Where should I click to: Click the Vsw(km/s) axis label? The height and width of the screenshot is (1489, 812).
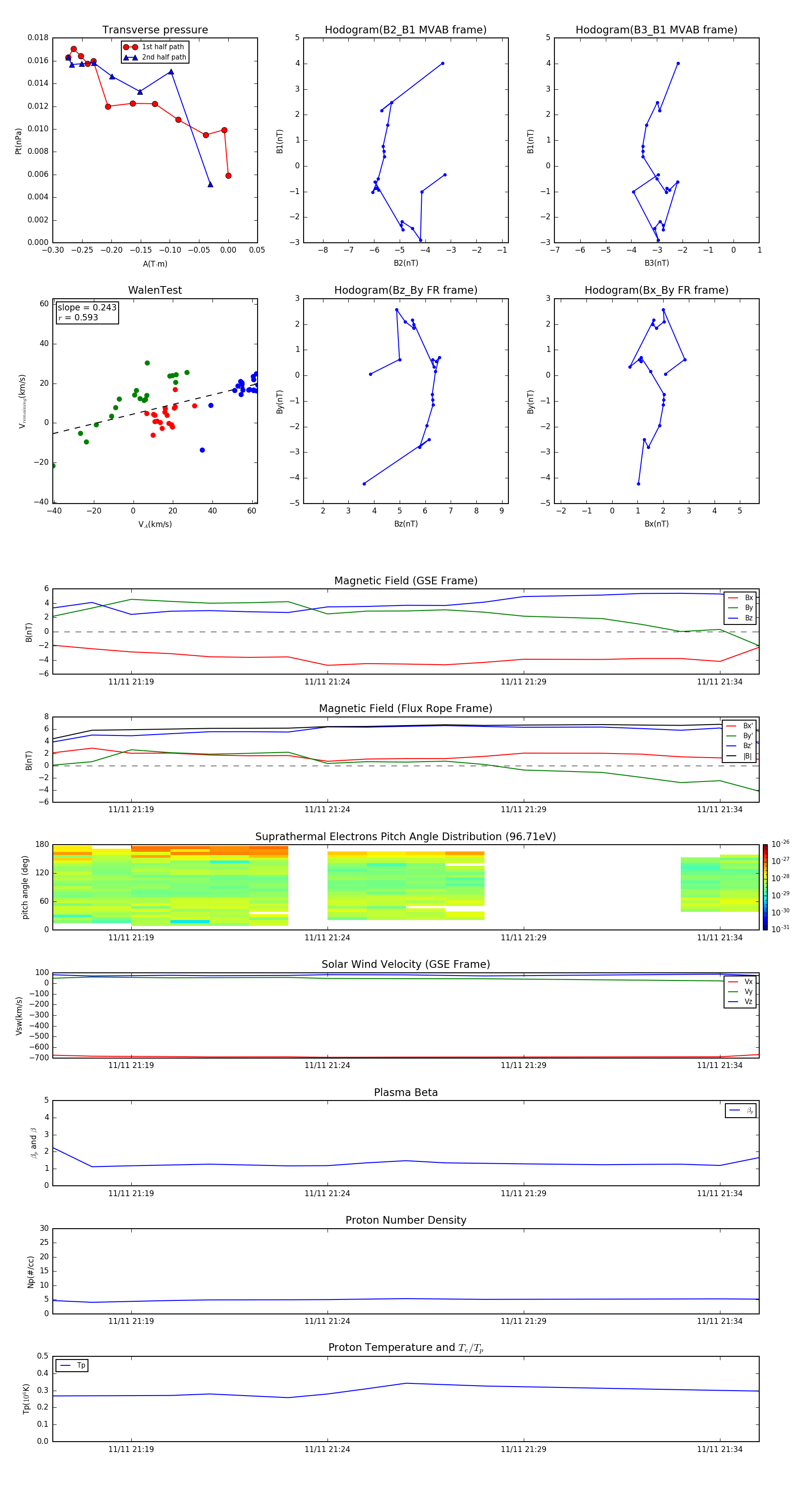click(18, 1016)
